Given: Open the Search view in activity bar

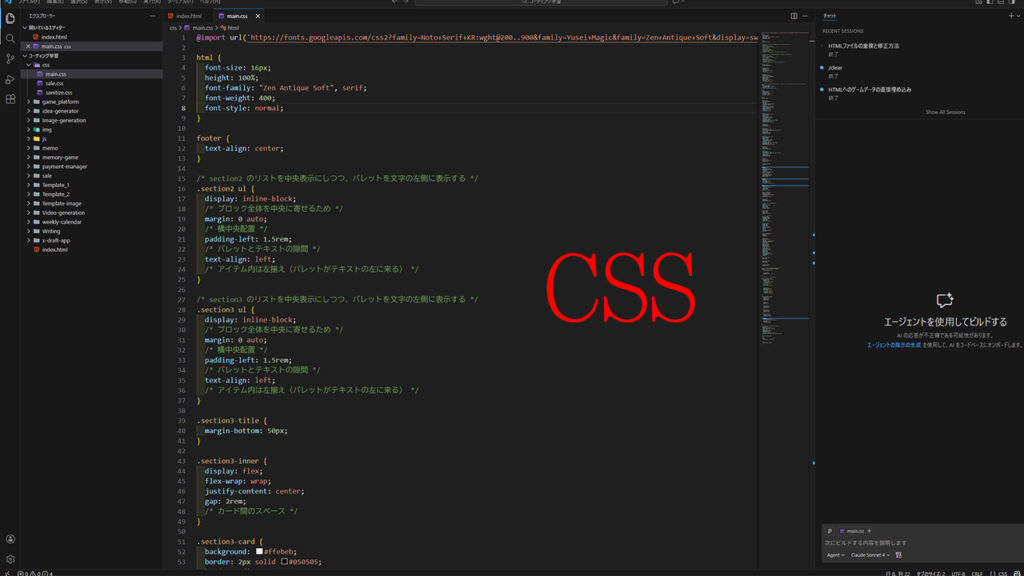Looking at the screenshot, I should click(10, 39).
